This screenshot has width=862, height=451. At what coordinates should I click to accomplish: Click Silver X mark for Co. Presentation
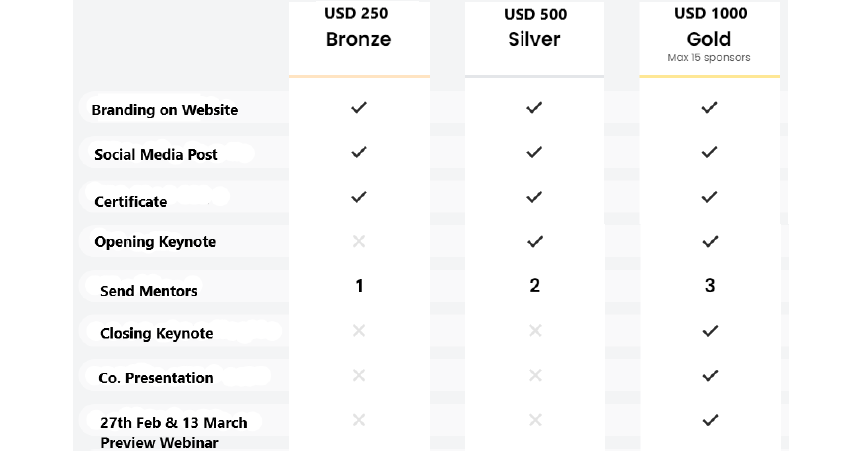535,375
